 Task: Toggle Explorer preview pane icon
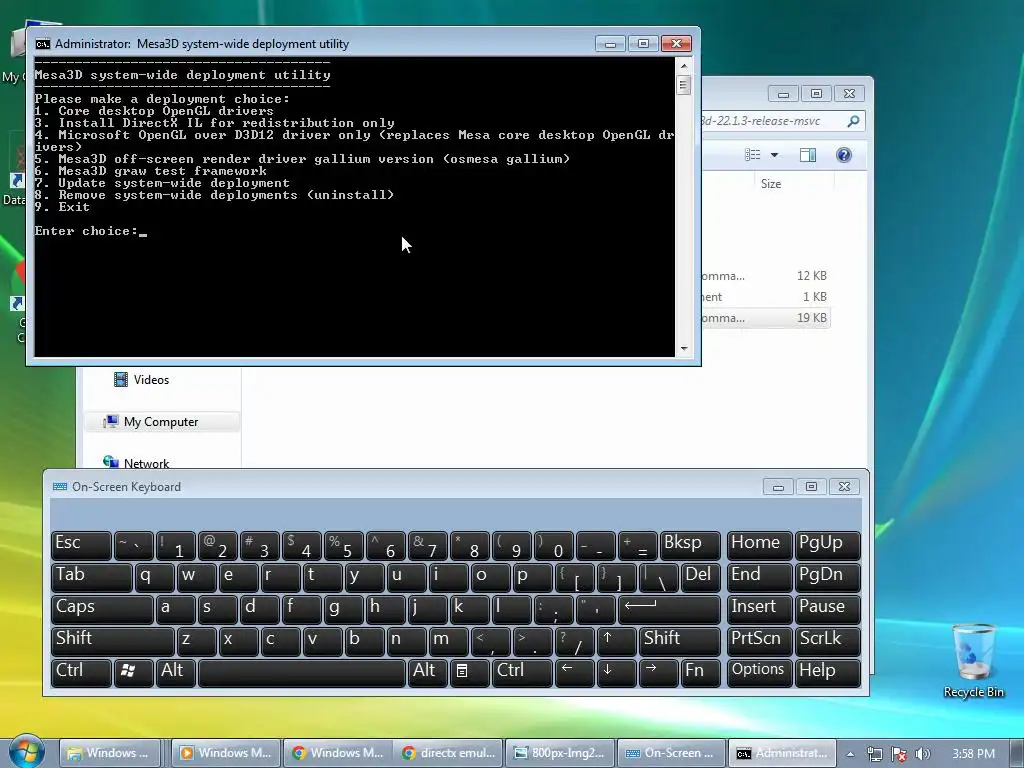(x=808, y=155)
